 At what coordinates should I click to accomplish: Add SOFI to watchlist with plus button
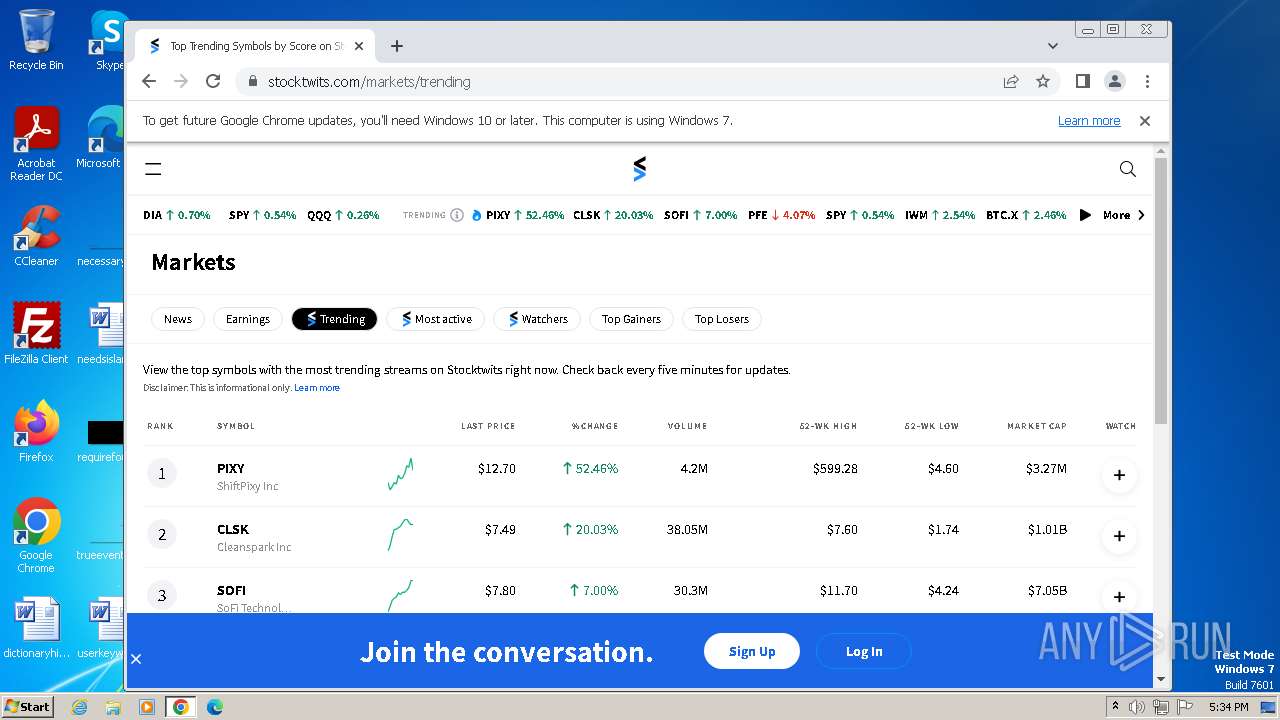click(x=1119, y=597)
